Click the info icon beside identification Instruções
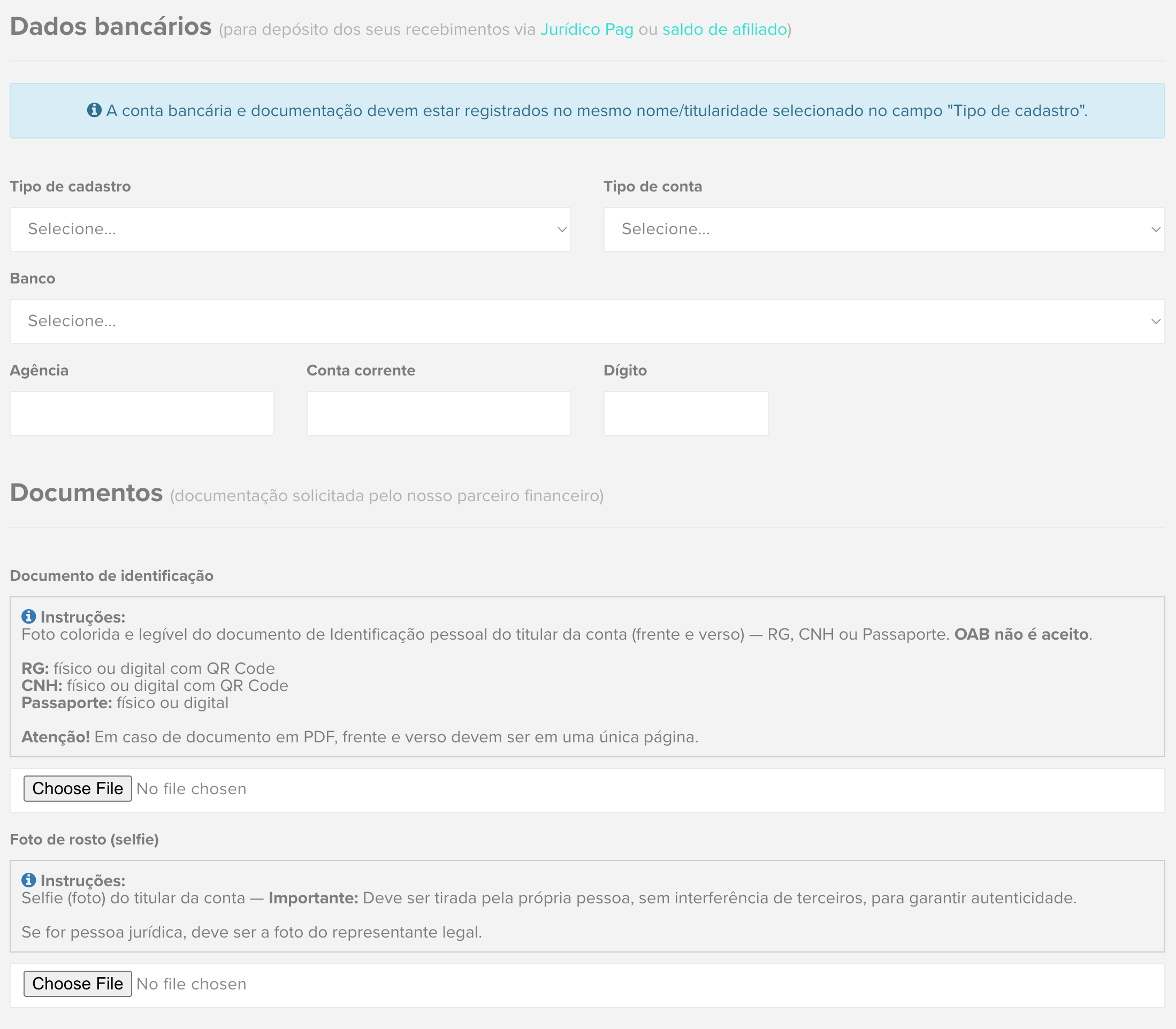Screen dimensions: 1176x1029 [28, 617]
